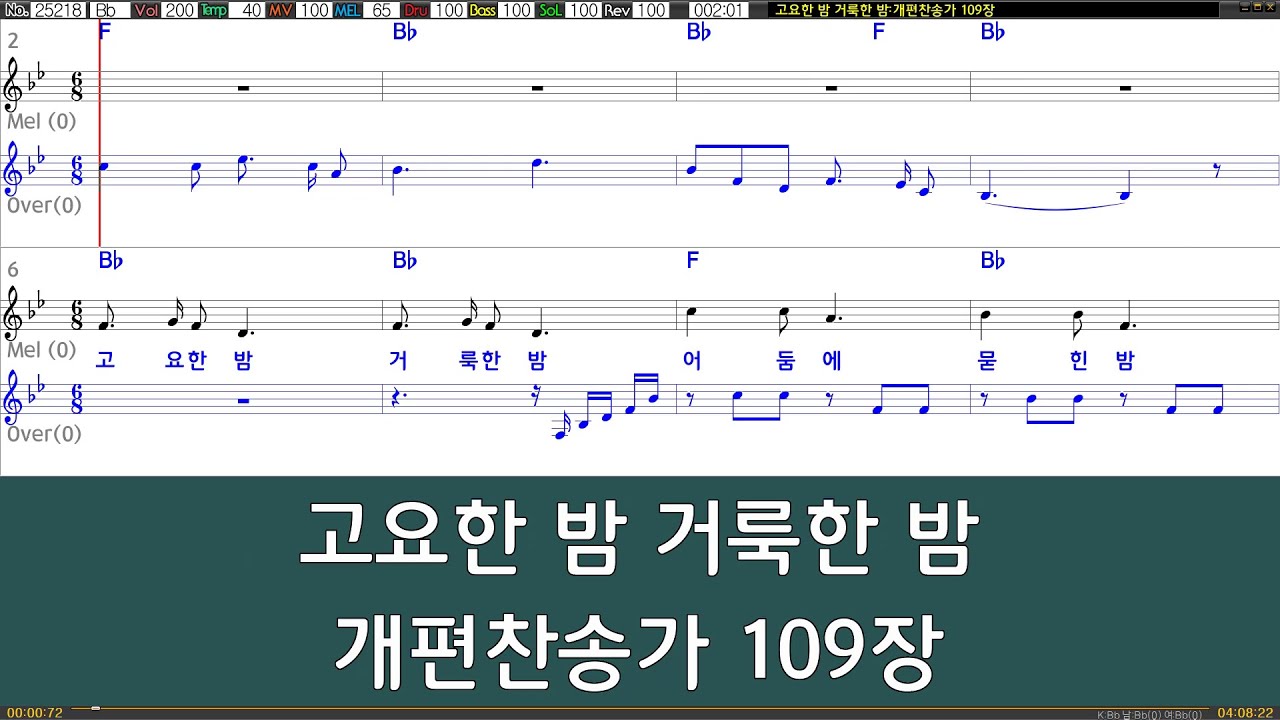Viewport: 1280px width, 720px height.
Task: Adjust the Vol value showing 200
Action: point(179,10)
